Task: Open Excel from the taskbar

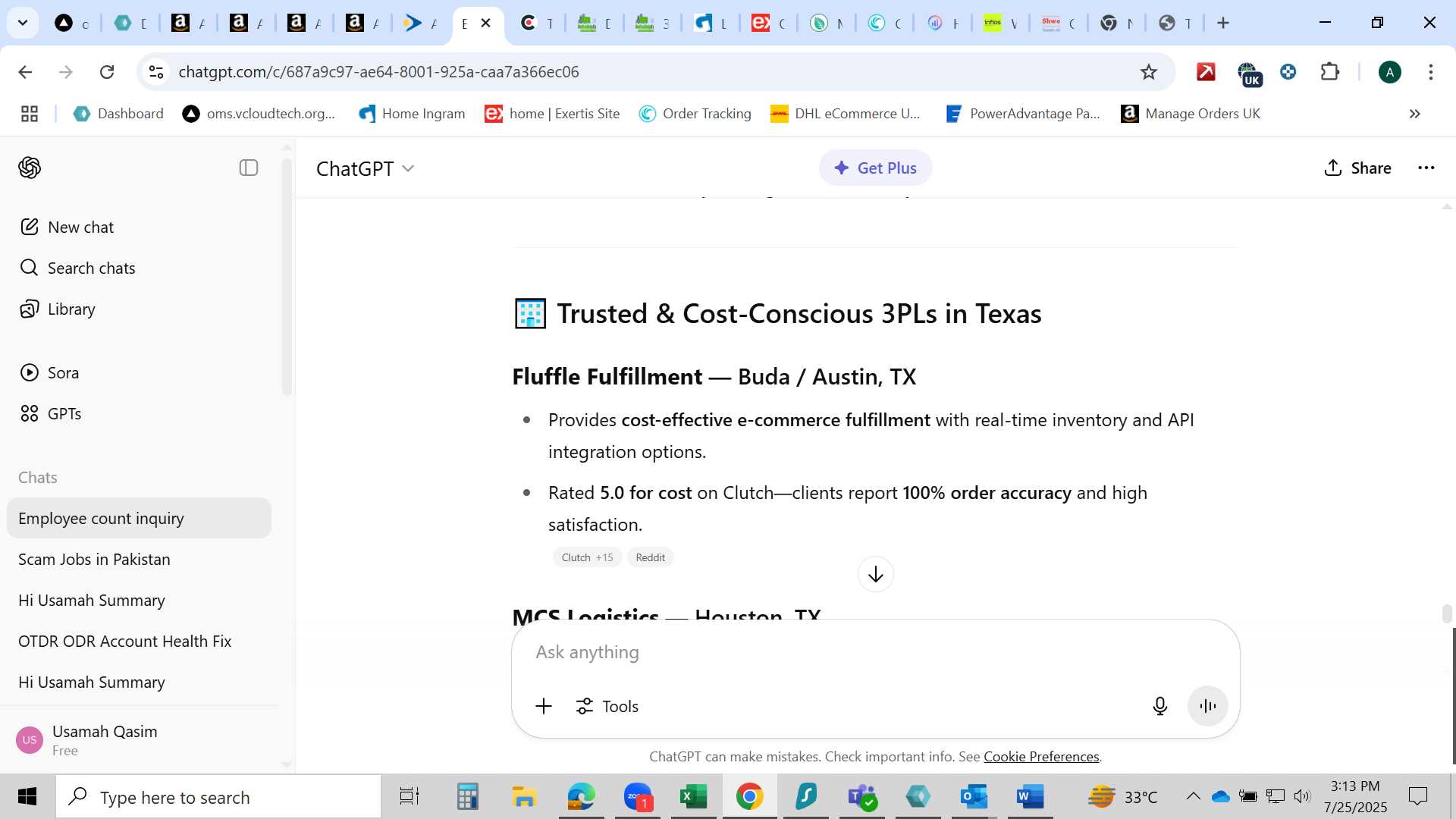Action: tap(693, 796)
